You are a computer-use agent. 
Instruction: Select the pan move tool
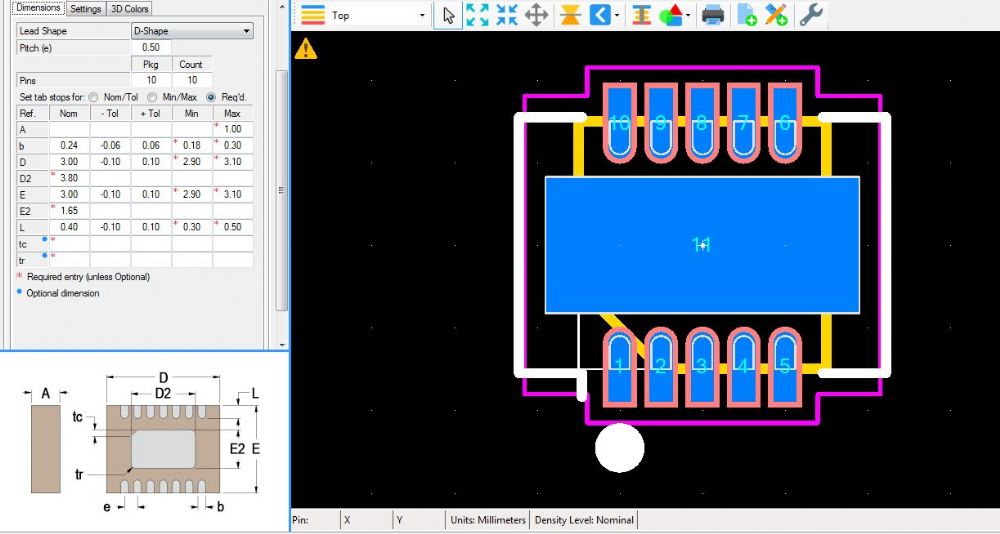tap(536, 15)
